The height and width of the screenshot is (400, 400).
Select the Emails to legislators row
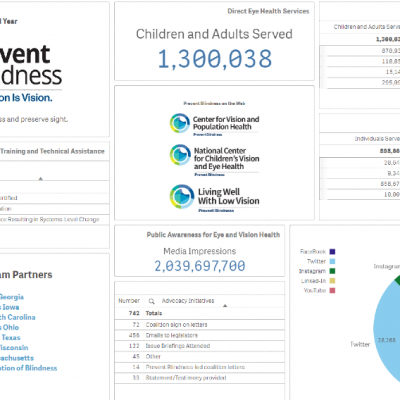(x=200, y=335)
